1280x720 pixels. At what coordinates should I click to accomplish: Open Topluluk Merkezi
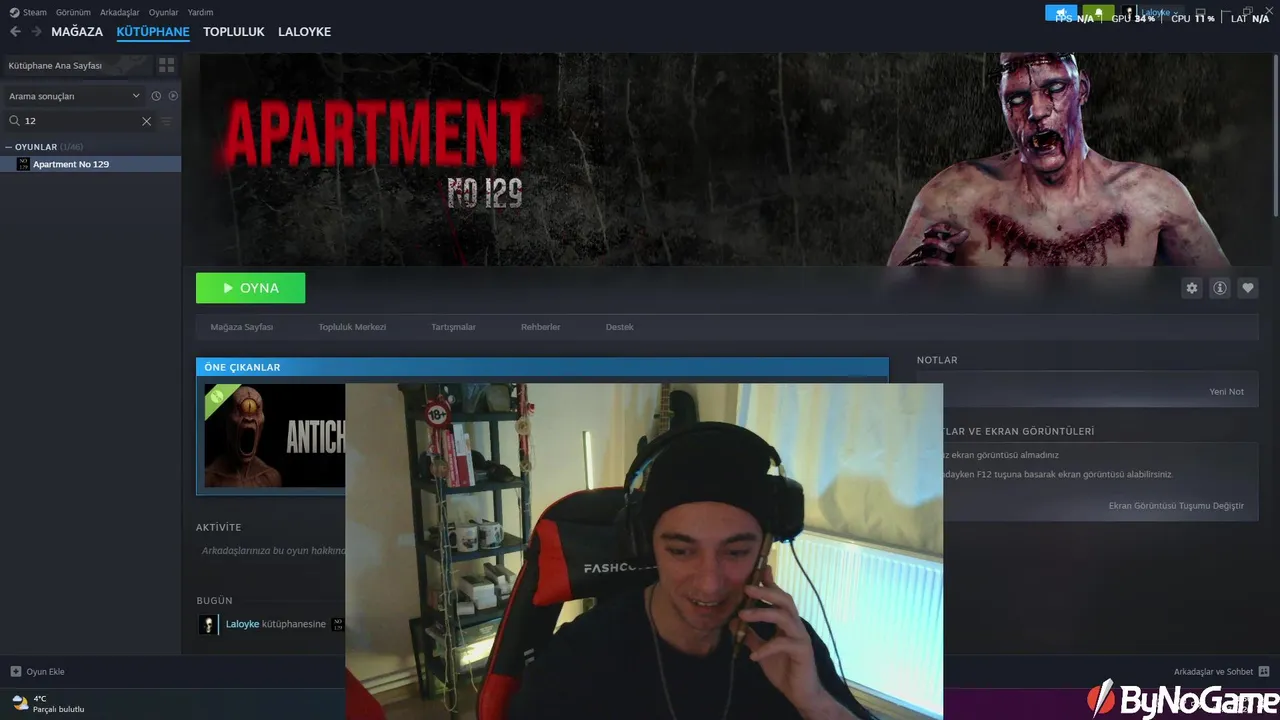coord(352,327)
